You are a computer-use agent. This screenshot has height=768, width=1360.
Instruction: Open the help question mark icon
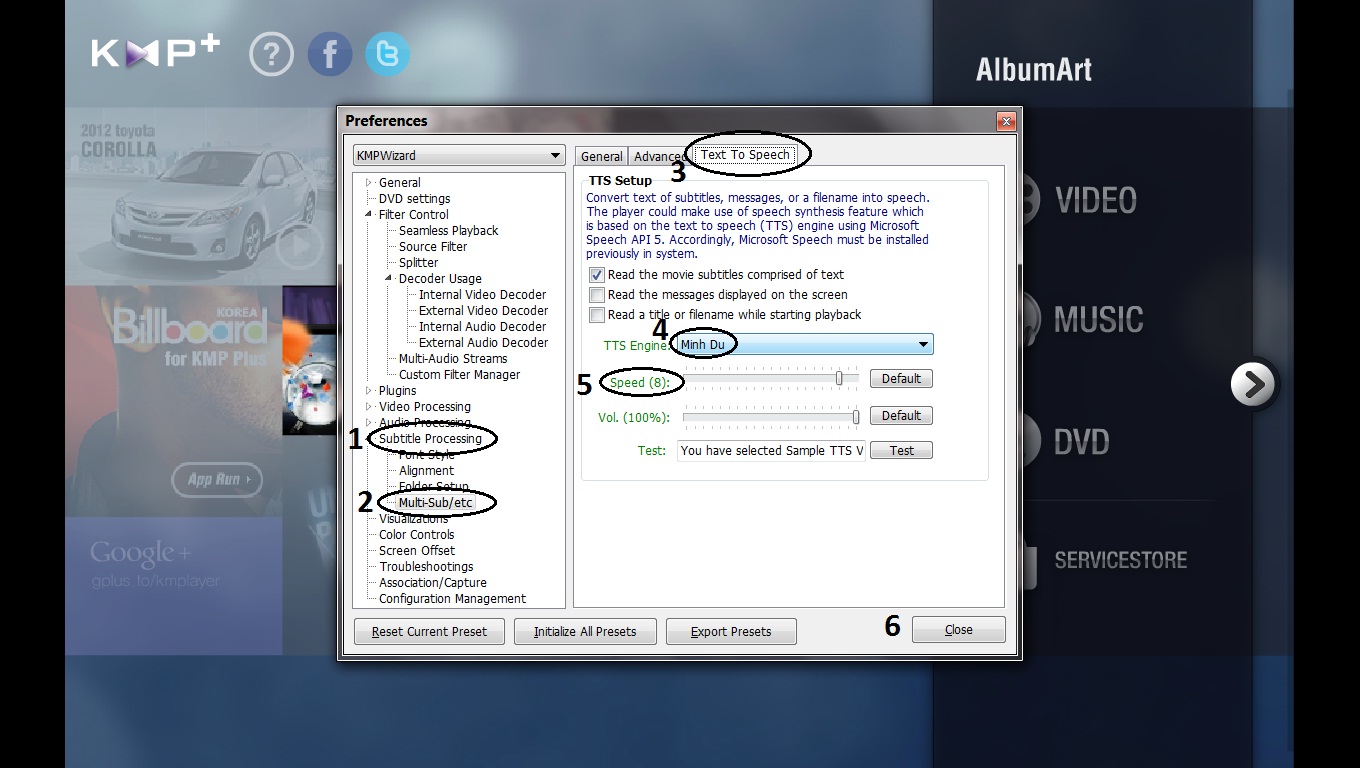[271, 54]
